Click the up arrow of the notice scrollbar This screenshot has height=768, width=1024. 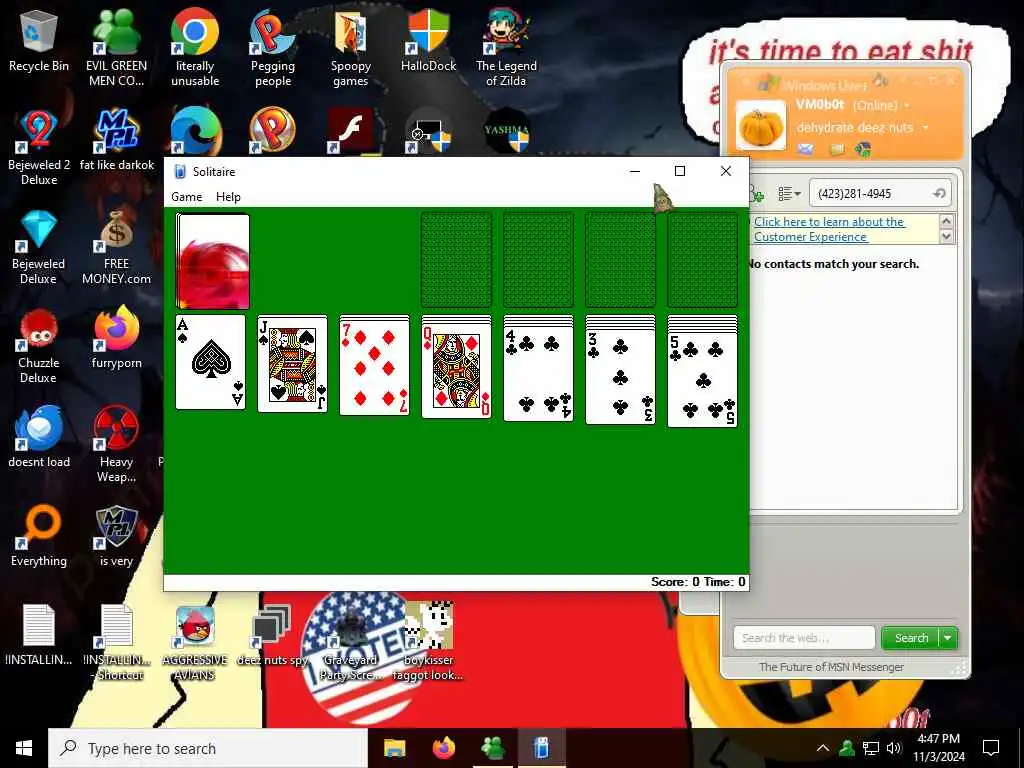pyautogui.click(x=946, y=221)
